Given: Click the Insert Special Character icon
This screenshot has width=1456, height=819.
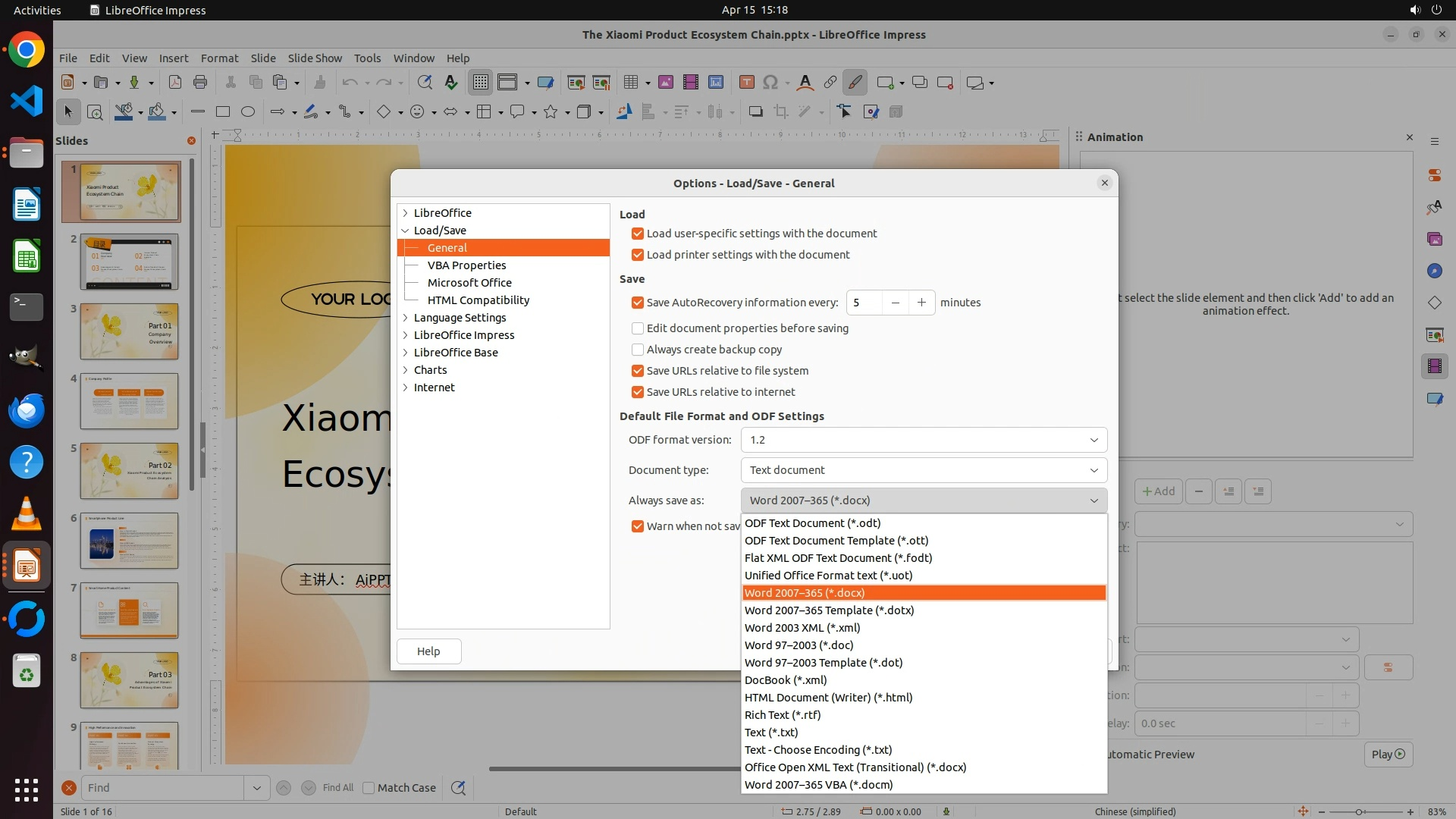Looking at the screenshot, I should click(770, 83).
